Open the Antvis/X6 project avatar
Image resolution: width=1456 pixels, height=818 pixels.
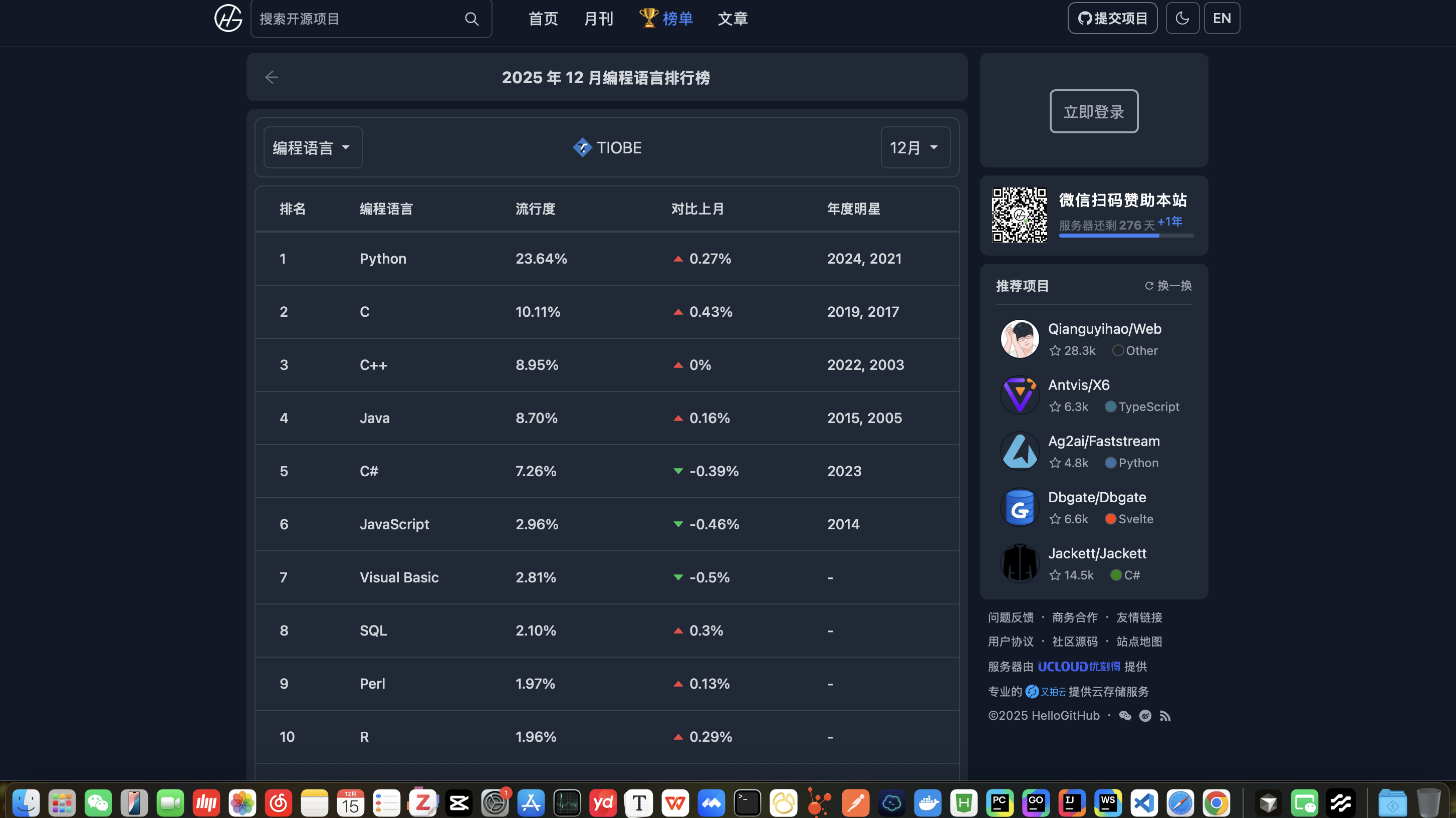click(x=1020, y=395)
